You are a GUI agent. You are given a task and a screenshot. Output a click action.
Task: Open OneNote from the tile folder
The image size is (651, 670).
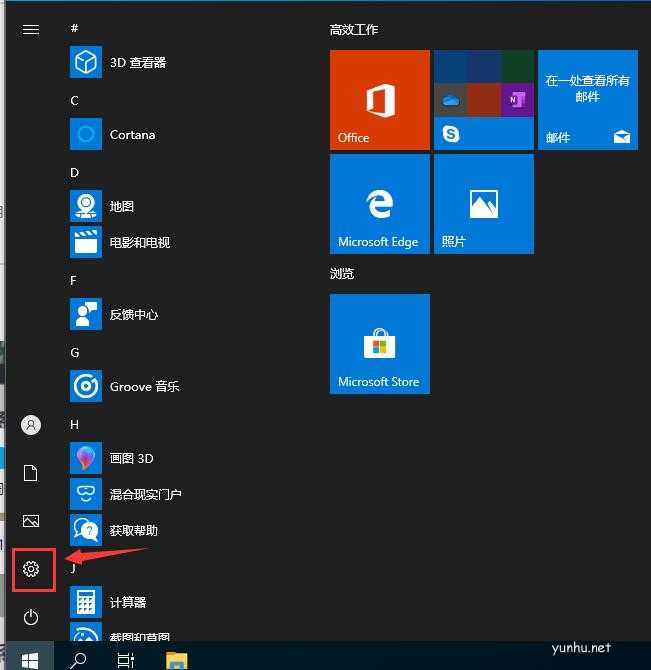517,100
